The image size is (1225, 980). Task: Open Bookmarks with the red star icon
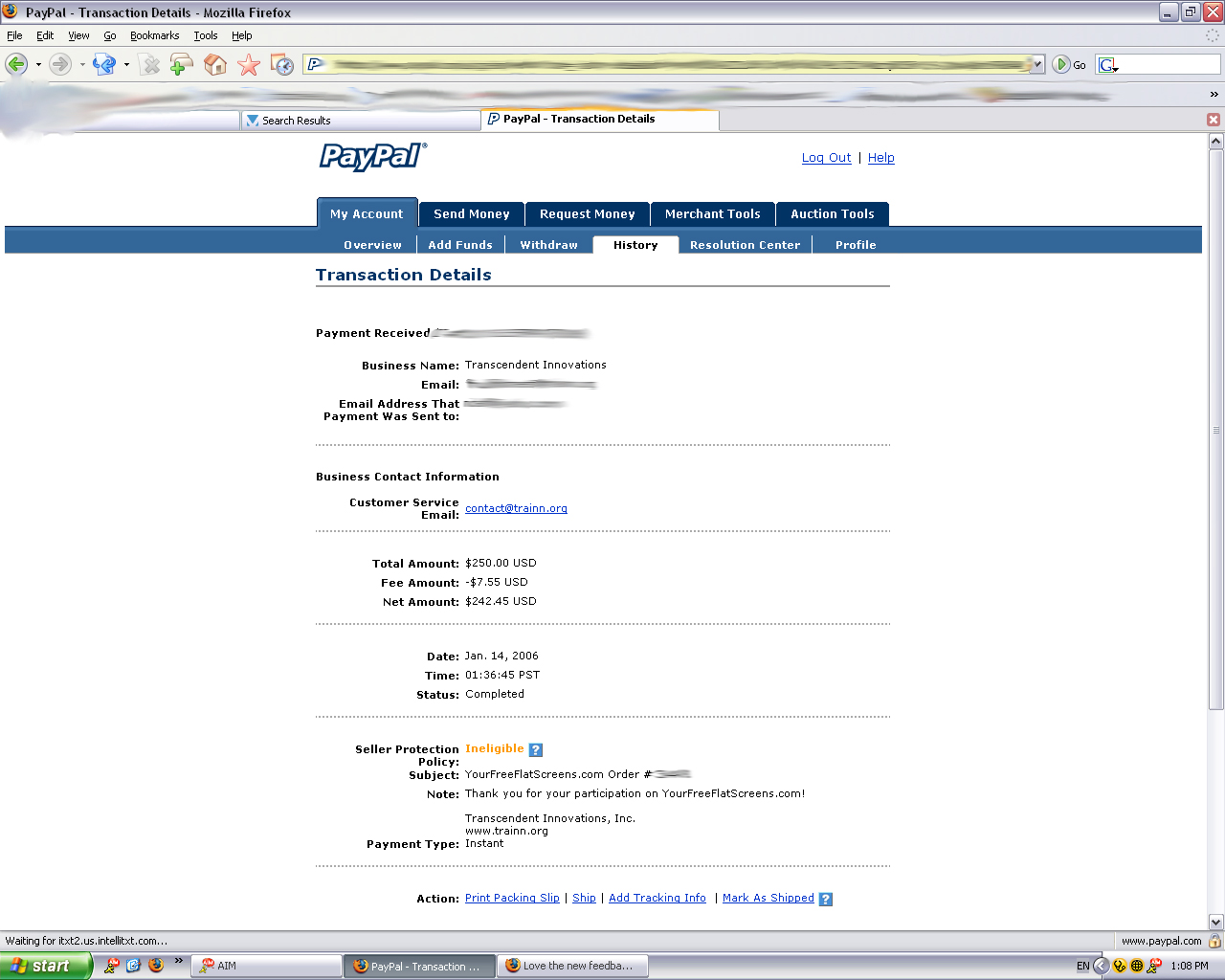tap(249, 64)
